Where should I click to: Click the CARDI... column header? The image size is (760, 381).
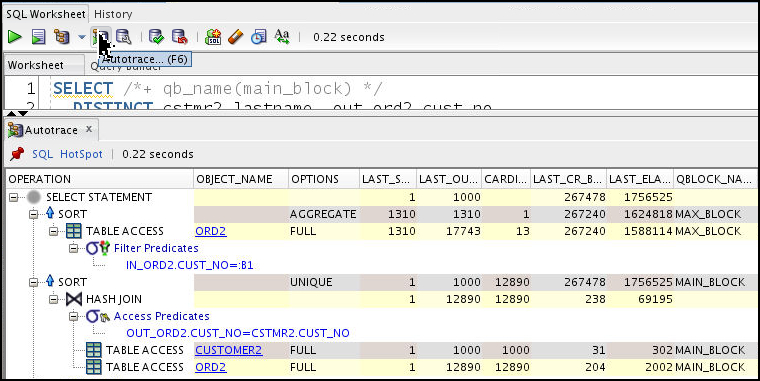(x=506, y=179)
